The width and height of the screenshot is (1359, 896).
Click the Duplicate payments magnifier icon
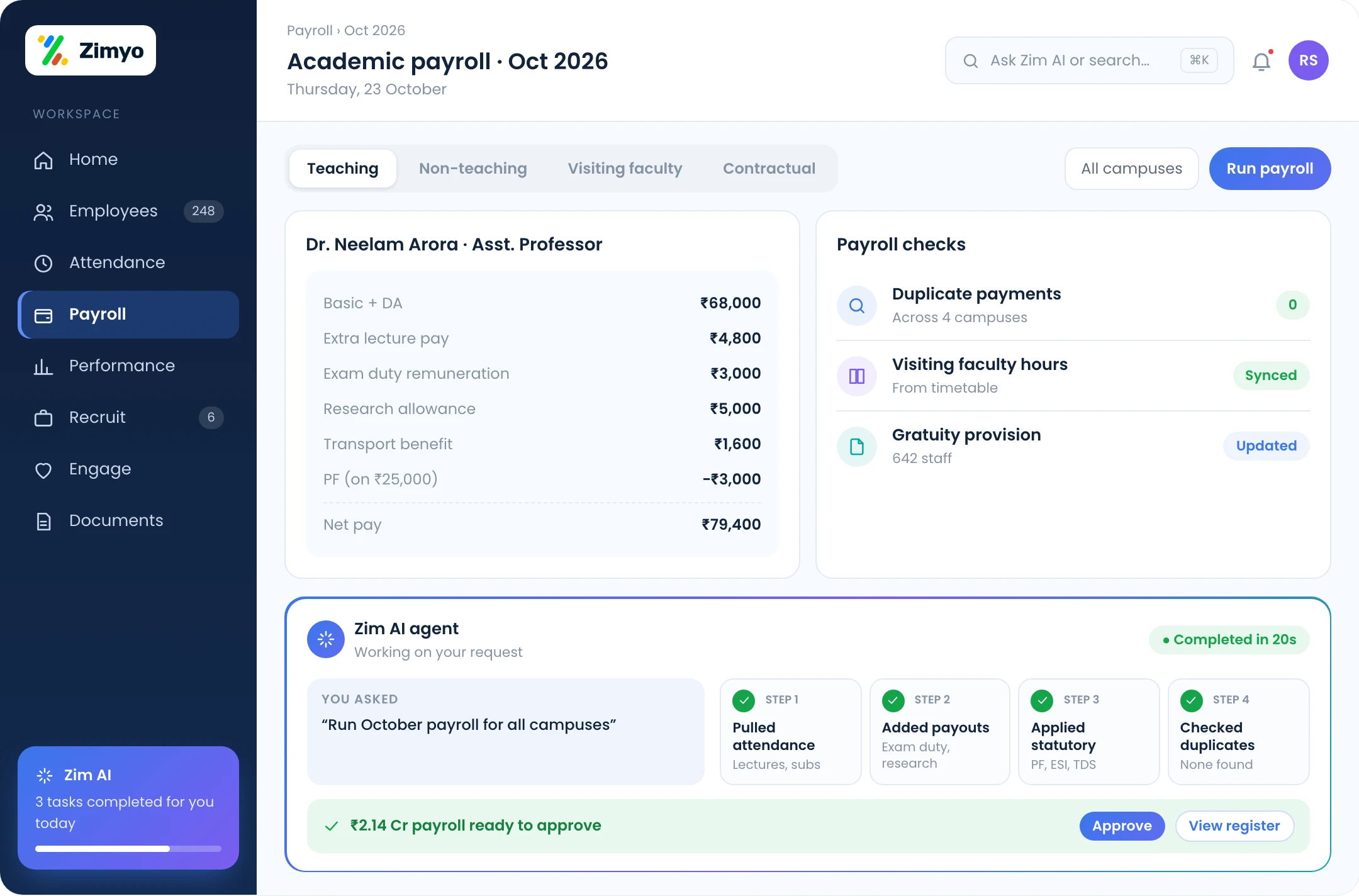[857, 306]
